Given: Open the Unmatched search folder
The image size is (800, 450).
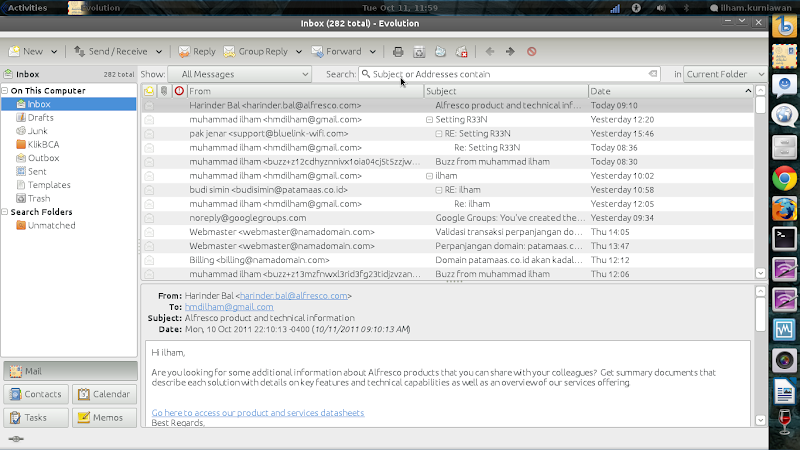Looking at the screenshot, I should click(51, 226).
